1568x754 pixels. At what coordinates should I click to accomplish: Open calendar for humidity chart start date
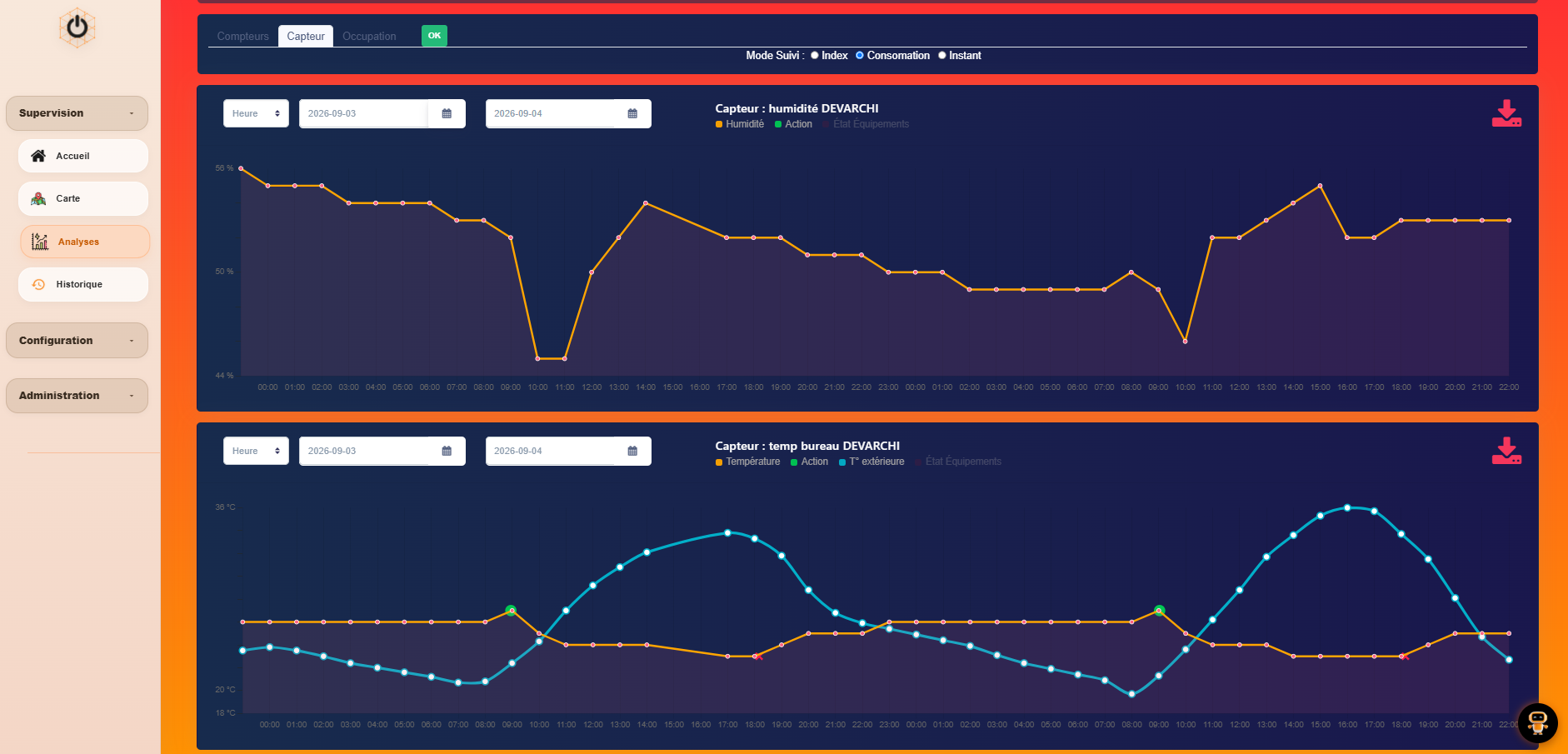pyautogui.click(x=447, y=113)
